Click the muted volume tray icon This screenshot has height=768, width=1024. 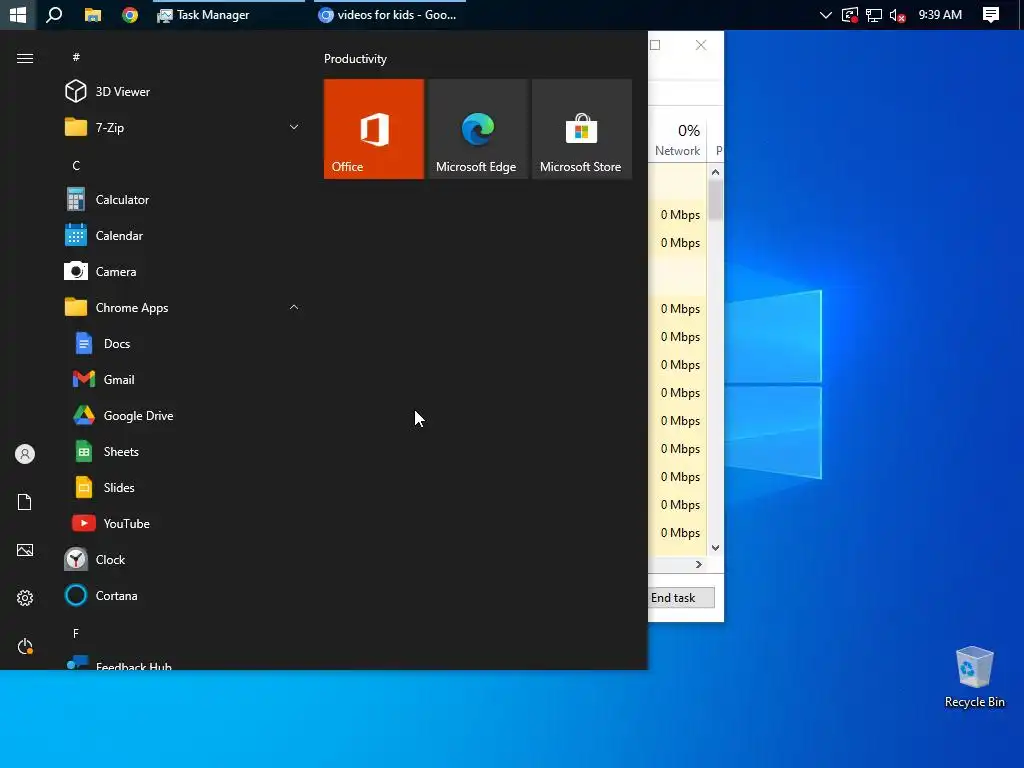pyautogui.click(x=897, y=14)
